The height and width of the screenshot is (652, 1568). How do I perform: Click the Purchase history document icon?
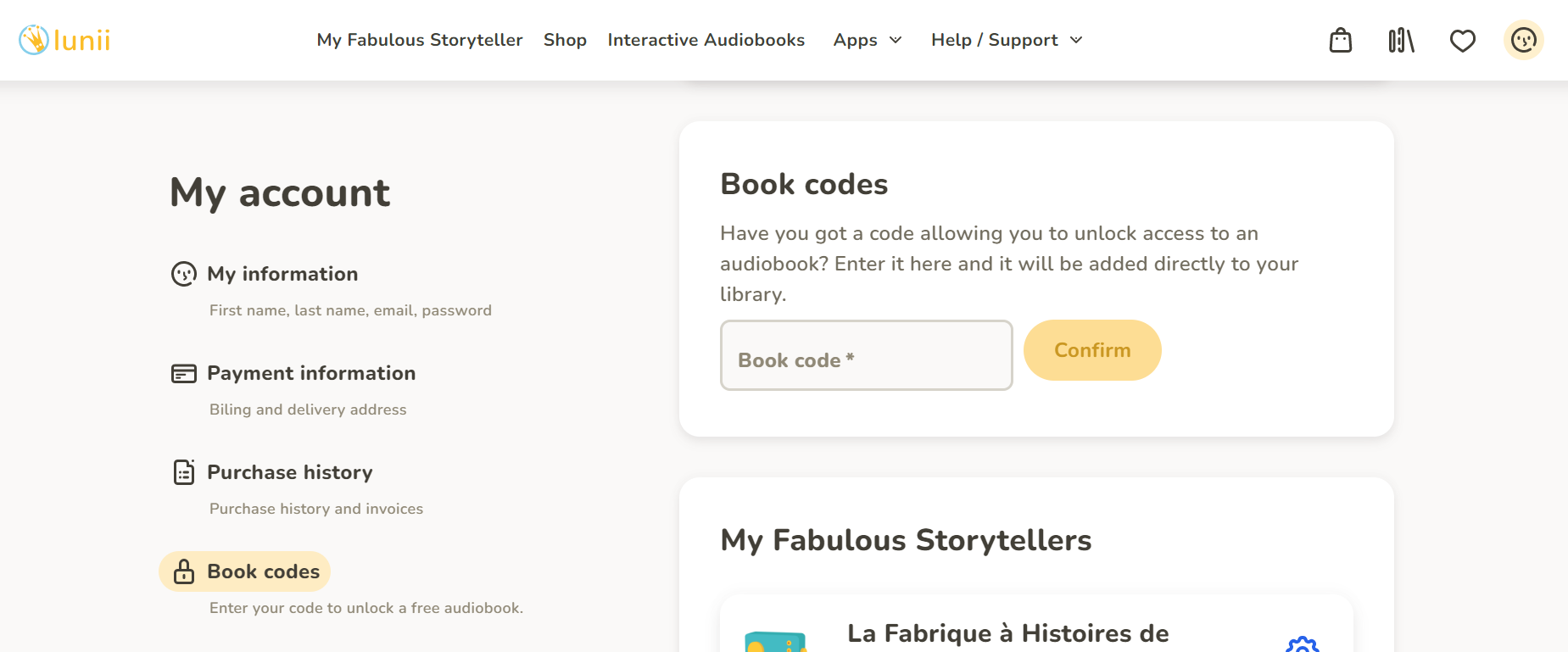click(x=184, y=472)
